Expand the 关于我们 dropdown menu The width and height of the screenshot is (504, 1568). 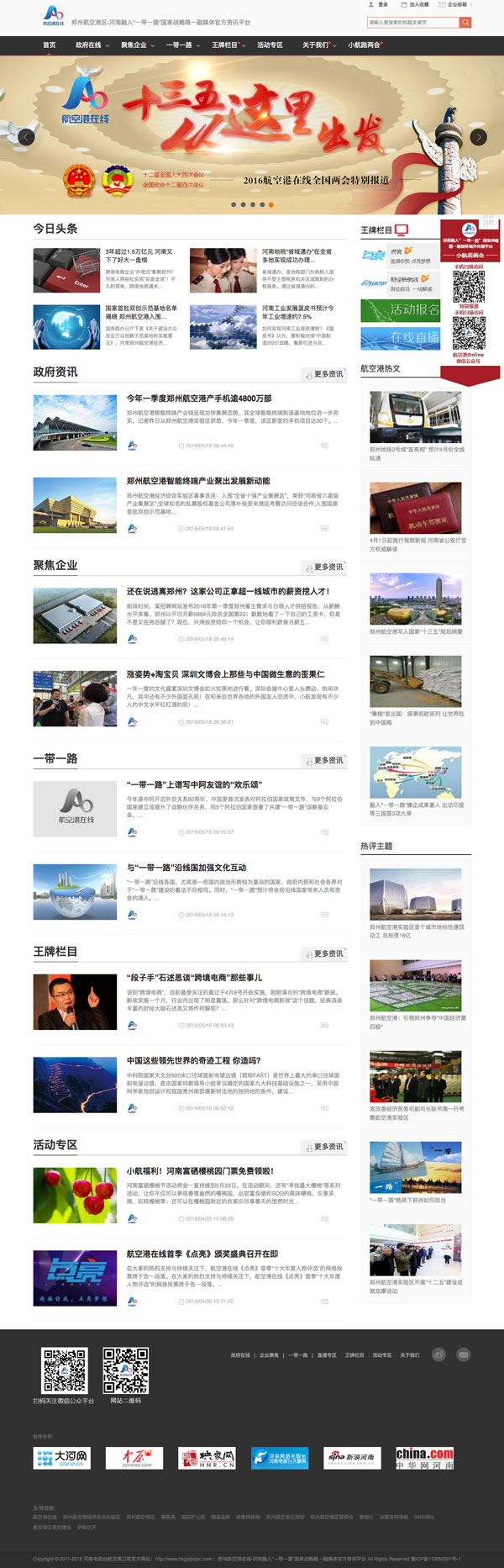[319, 45]
